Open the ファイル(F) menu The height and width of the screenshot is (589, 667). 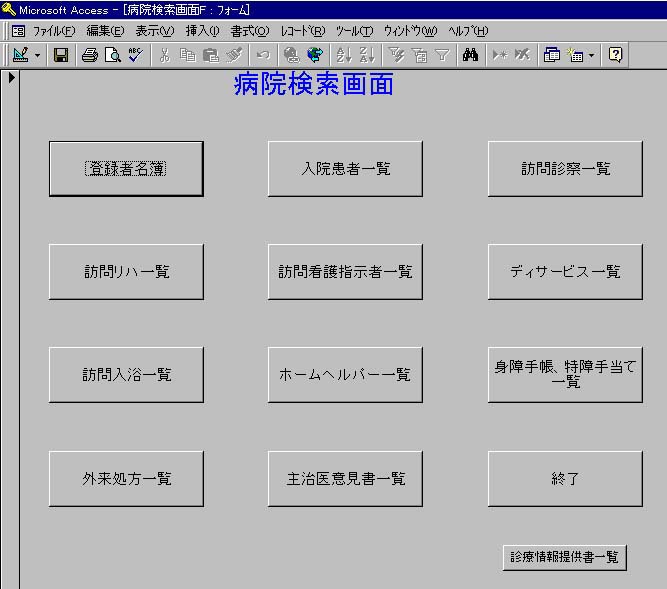point(54,31)
